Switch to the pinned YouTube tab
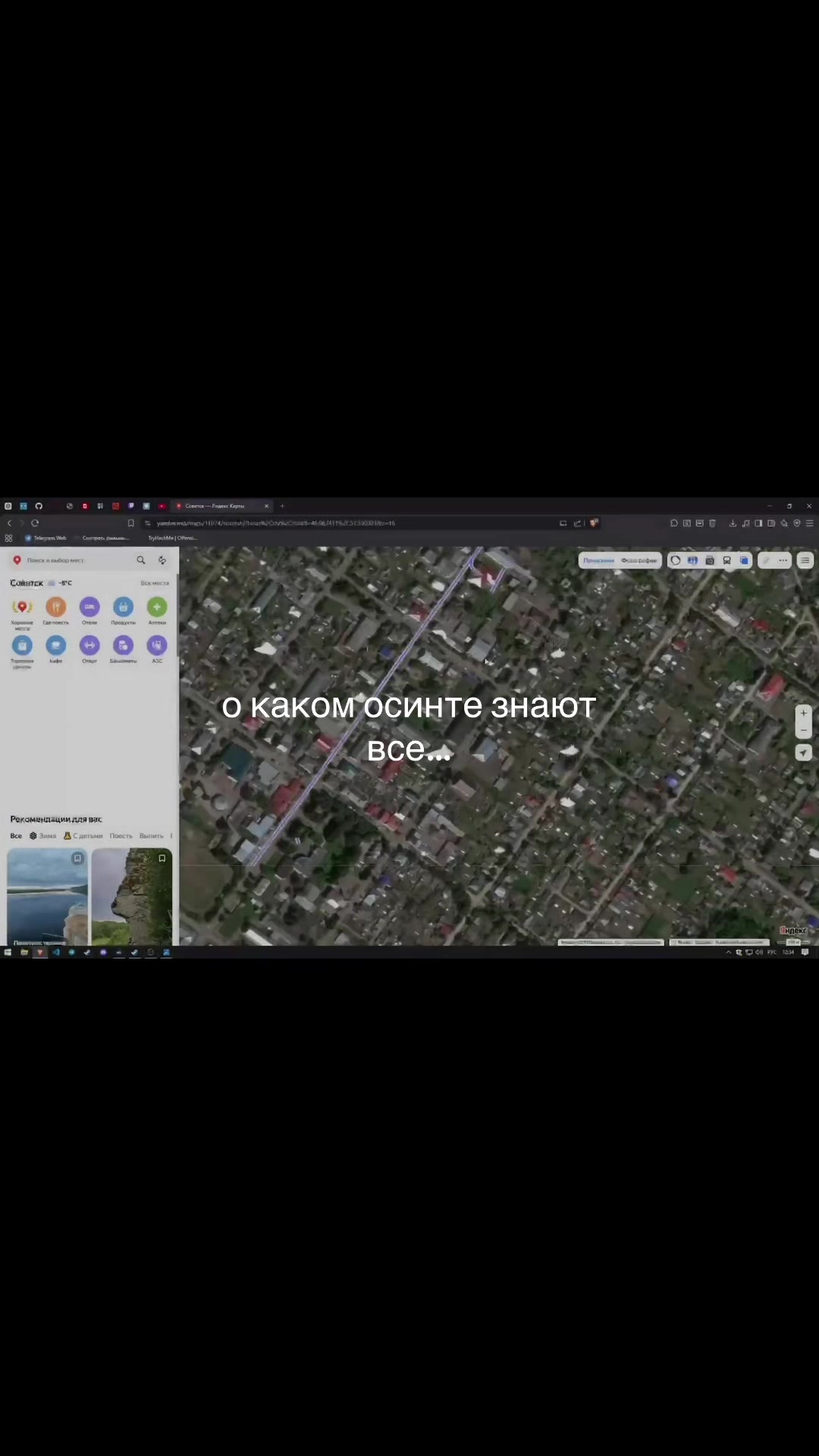The height and width of the screenshot is (1456, 819). pos(162,506)
